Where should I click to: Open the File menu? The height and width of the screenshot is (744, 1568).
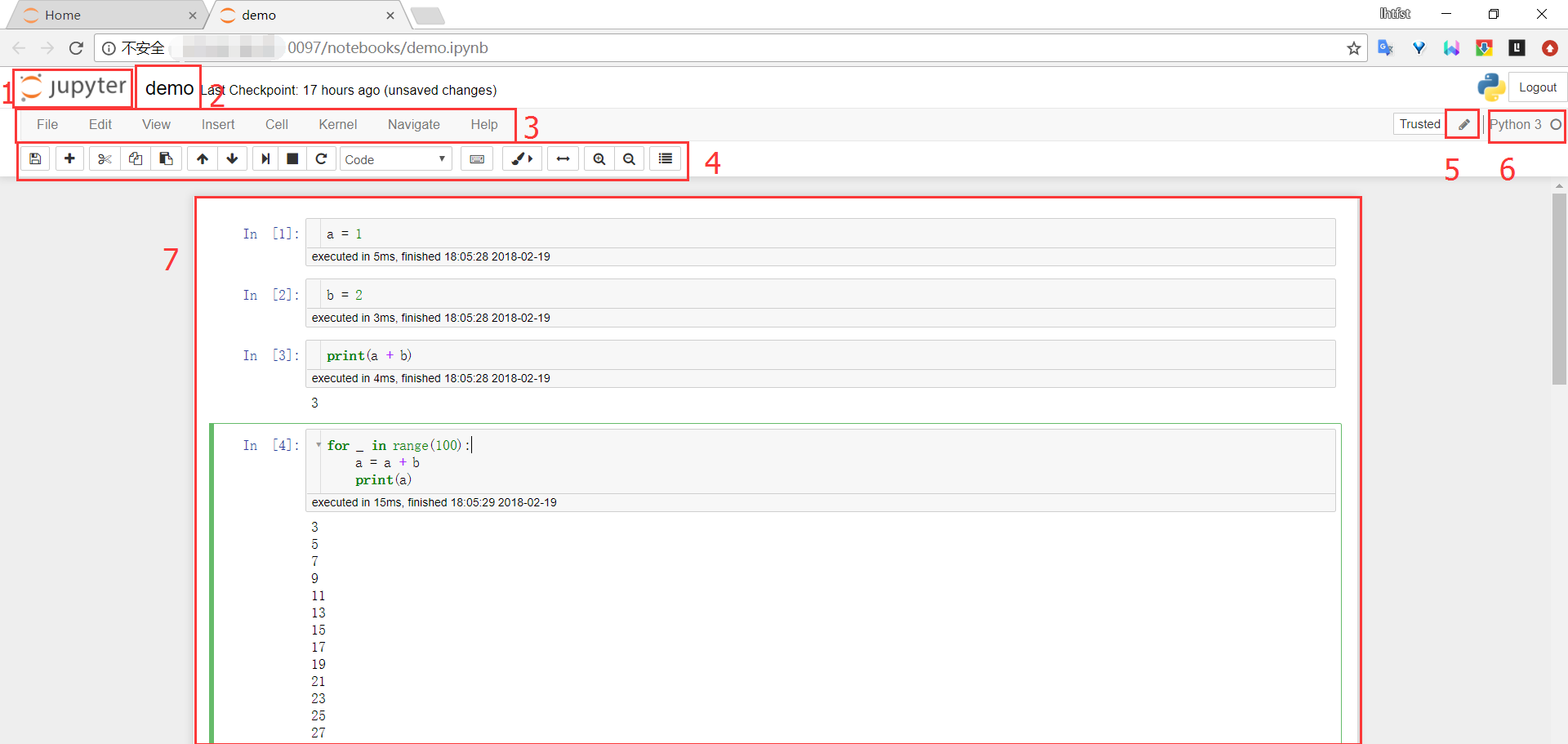click(x=47, y=124)
